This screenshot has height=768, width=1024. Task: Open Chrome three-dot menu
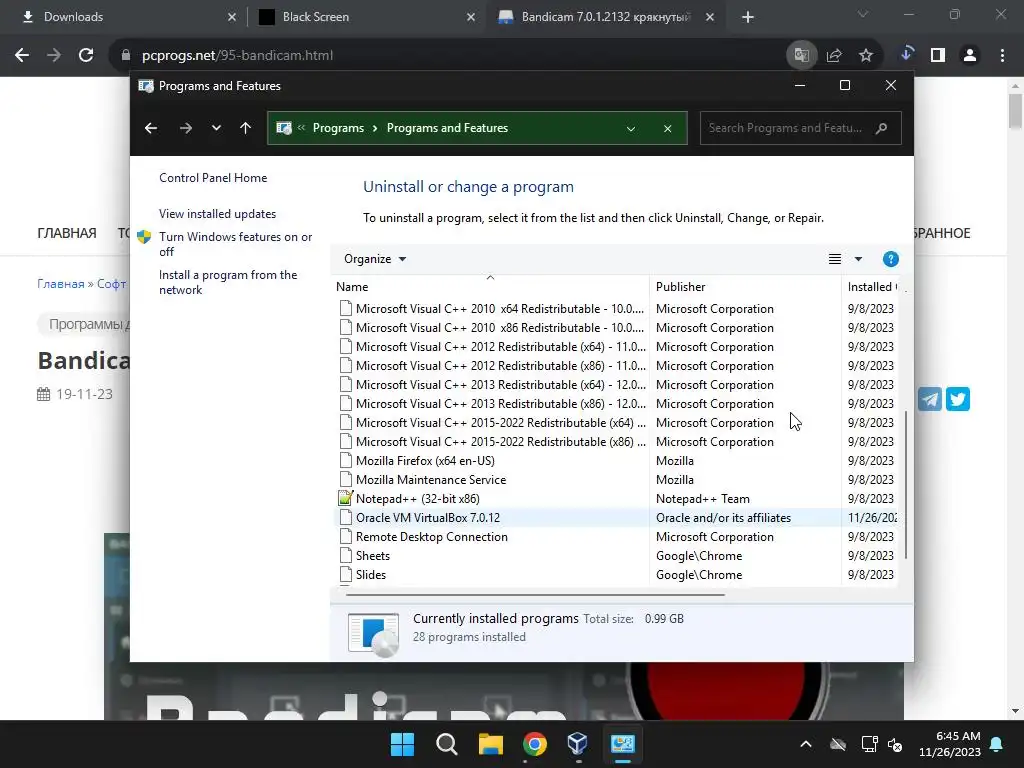(x=1002, y=56)
